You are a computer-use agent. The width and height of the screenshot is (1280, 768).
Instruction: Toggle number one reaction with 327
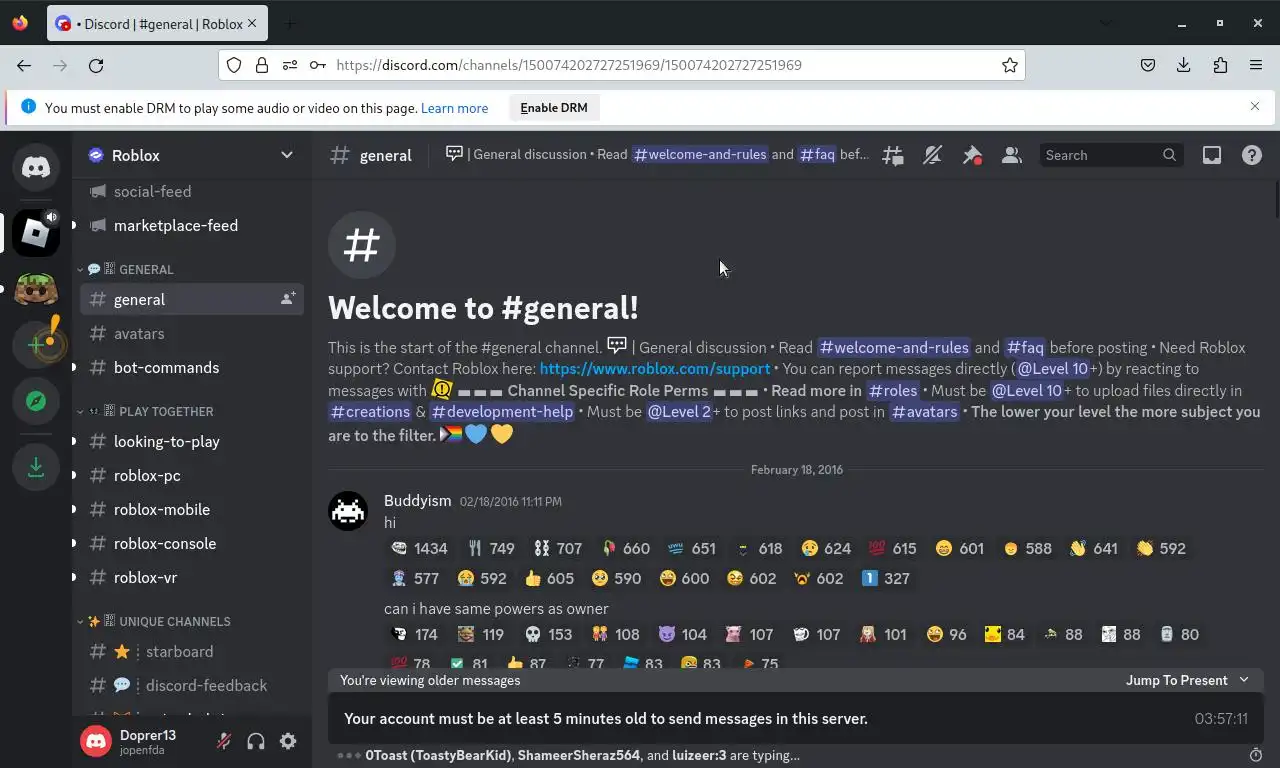pos(885,578)
